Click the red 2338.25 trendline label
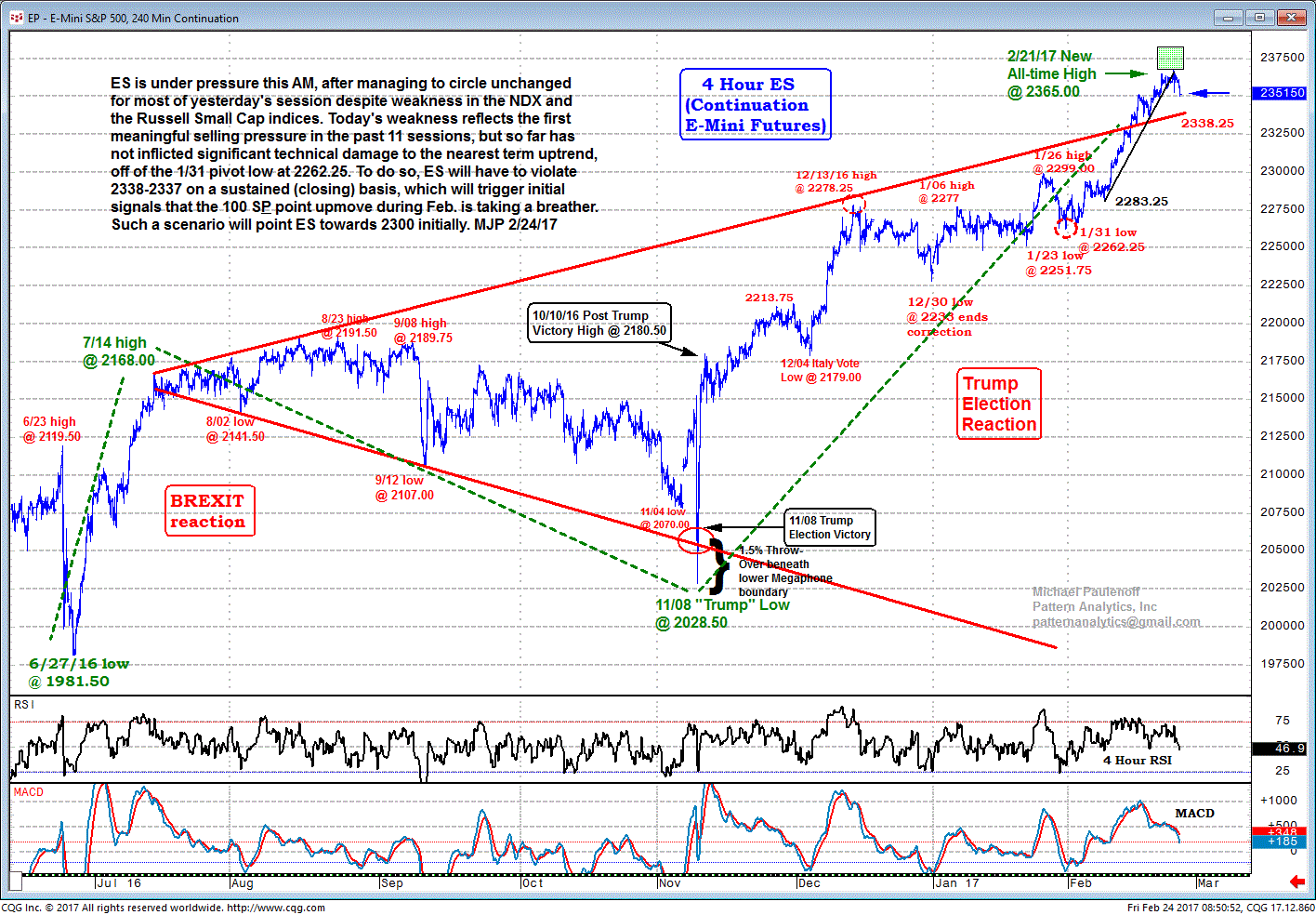The height and width of the screenshot is (915, 1316). [x=1207, y=123]
